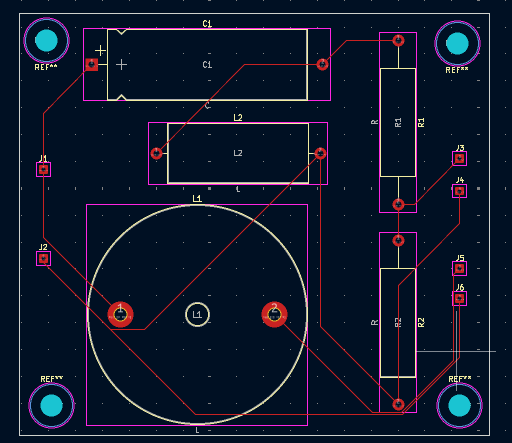Select the lower pad of resistor R1

click(398, 204)
